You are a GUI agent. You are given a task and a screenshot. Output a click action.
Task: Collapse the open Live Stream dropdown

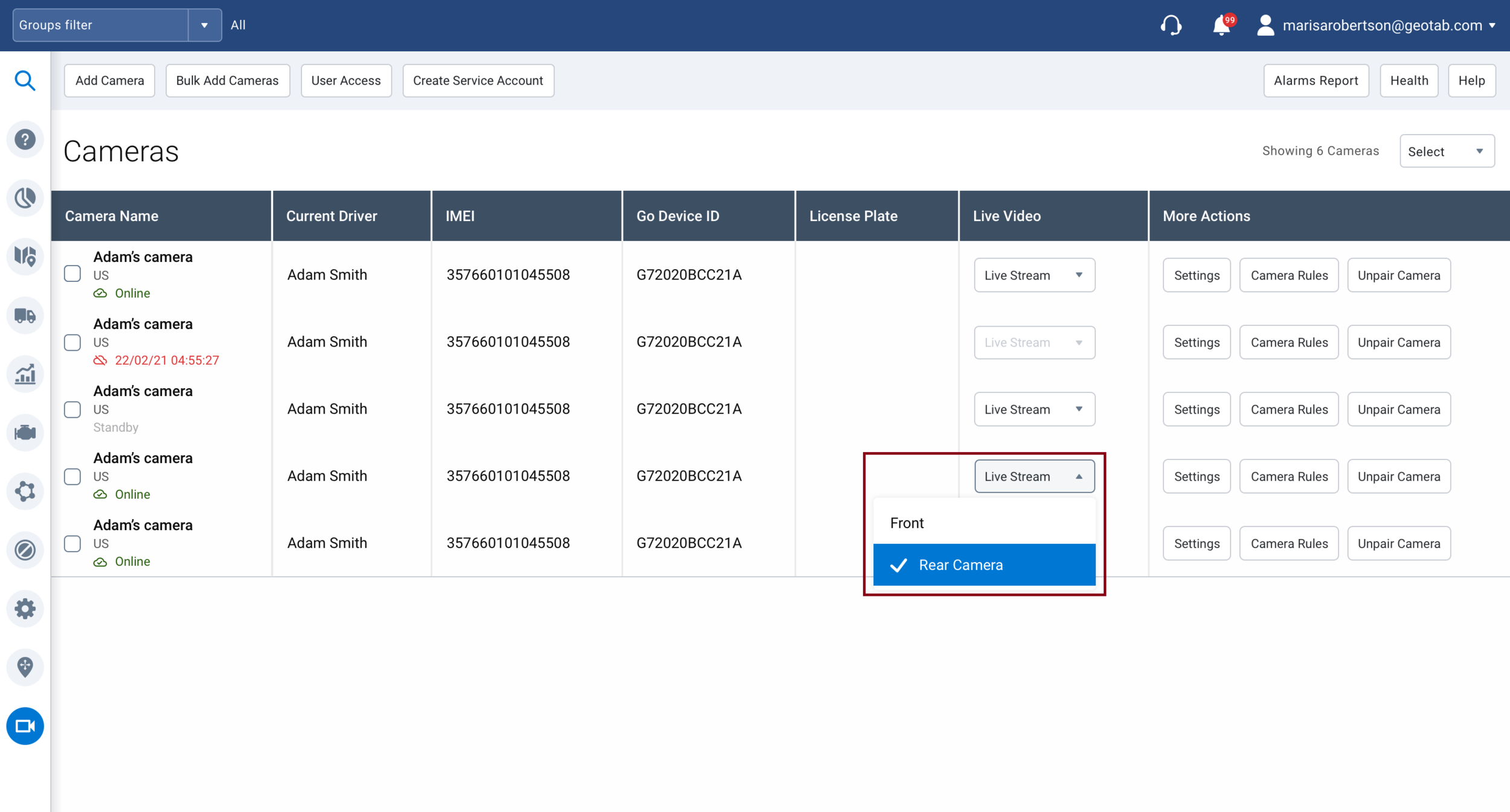click(x=1034, y=476)
